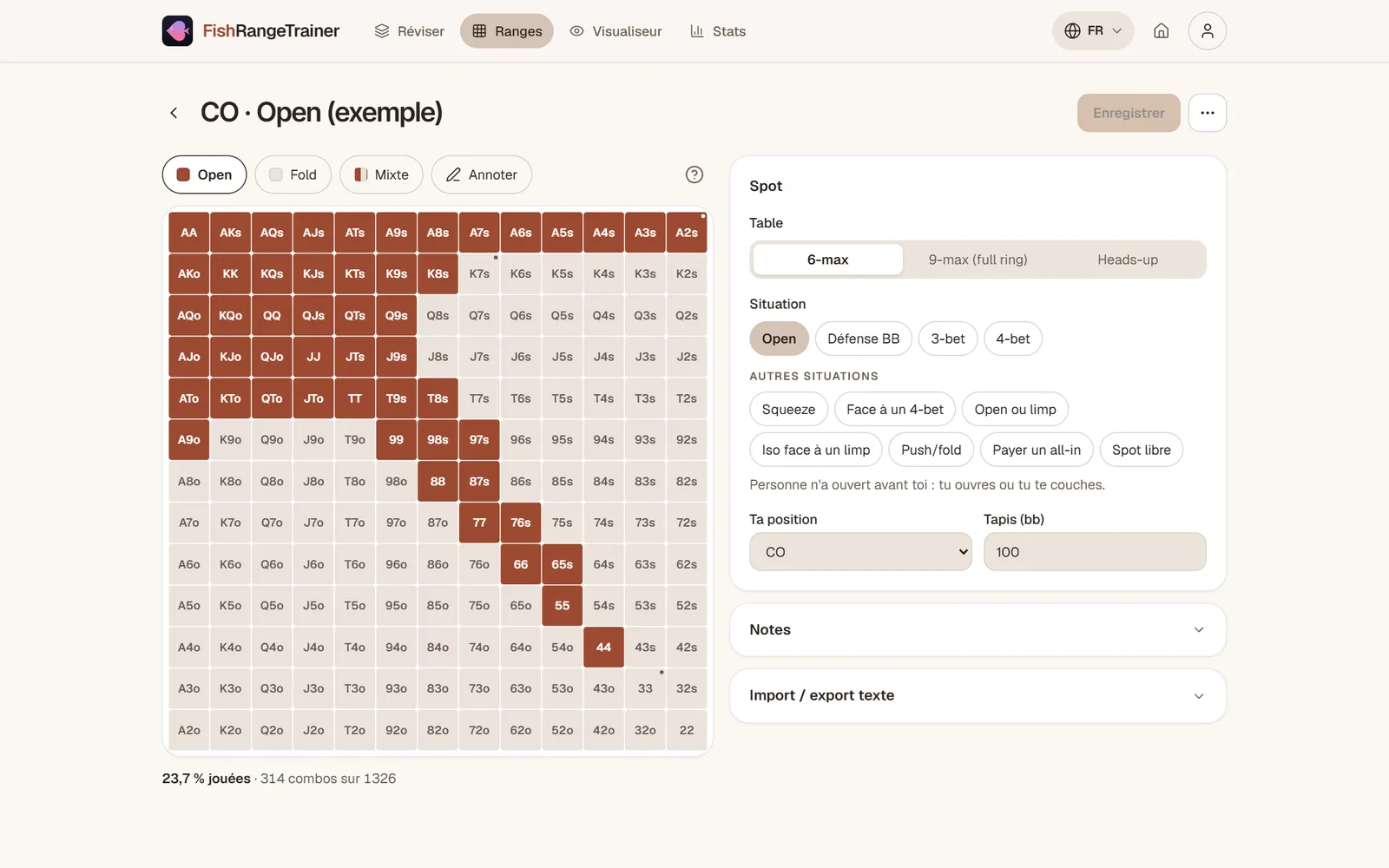Select Payer un all-in situation

[1037, 450]
